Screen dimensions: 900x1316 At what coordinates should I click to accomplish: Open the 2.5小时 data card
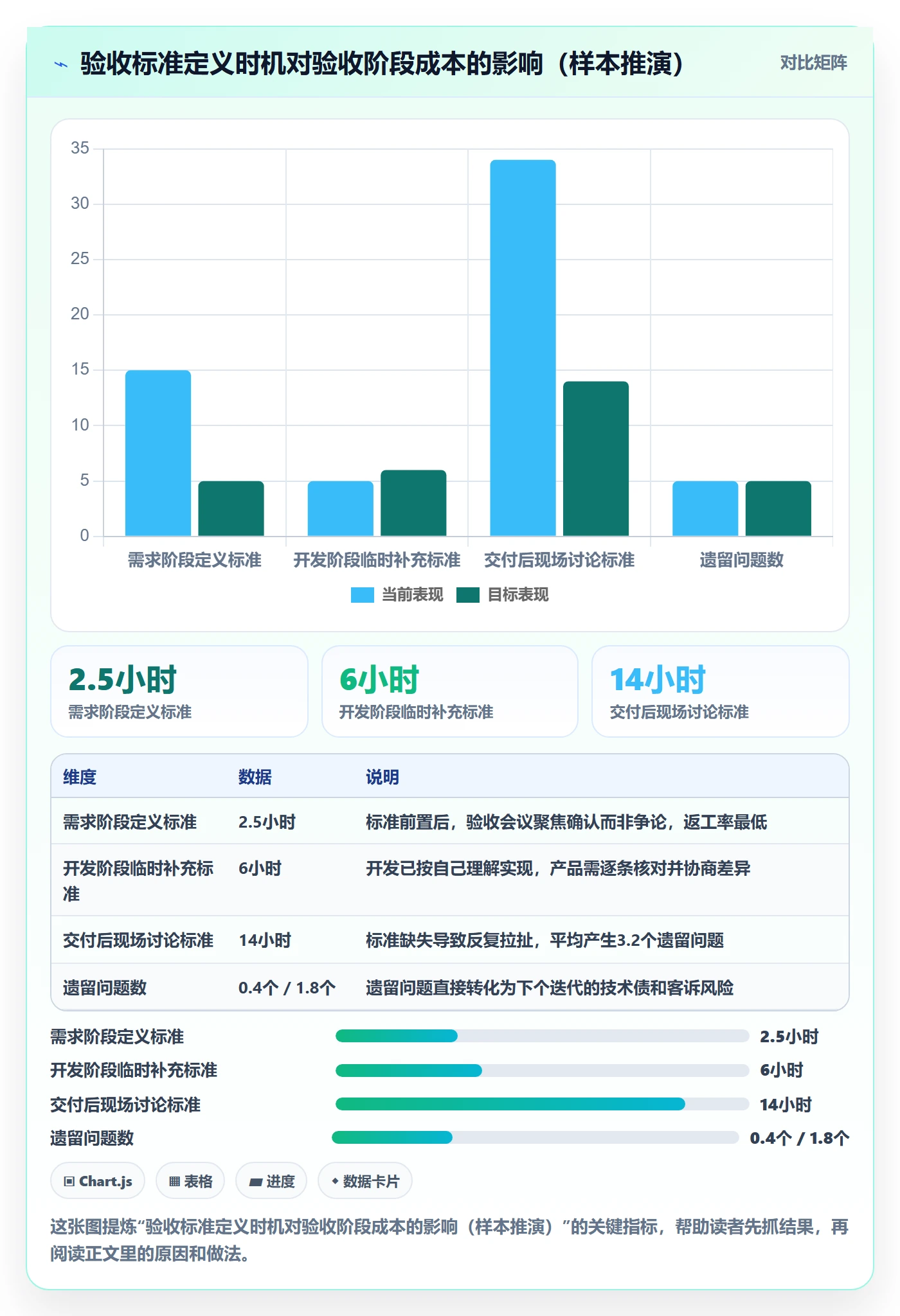tap(179, 691)
